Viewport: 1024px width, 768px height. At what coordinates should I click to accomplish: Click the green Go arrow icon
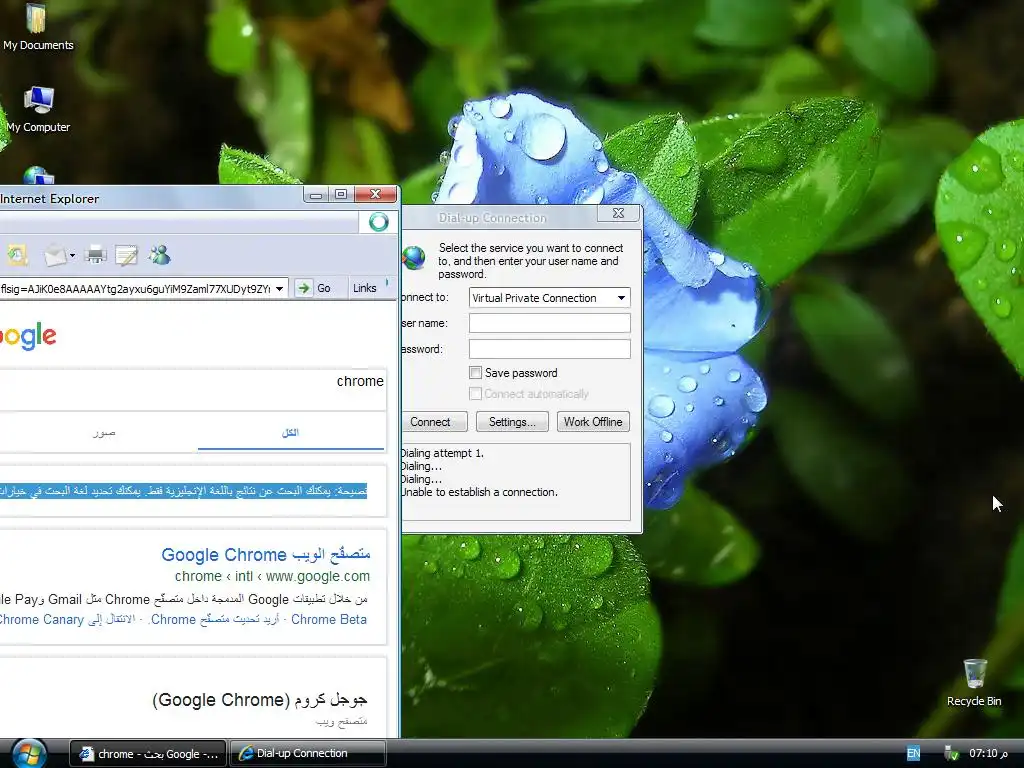304,288
